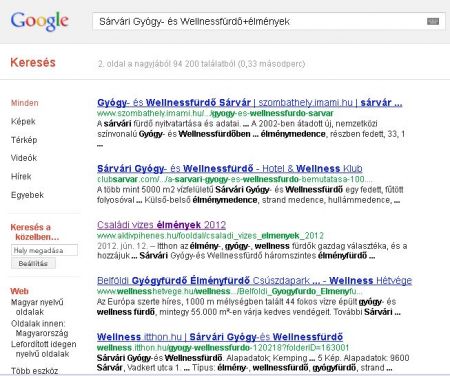Open the on-screen keyboard icon in search box
The height and width of the screenshot is (376, 450).
(433, 22)
